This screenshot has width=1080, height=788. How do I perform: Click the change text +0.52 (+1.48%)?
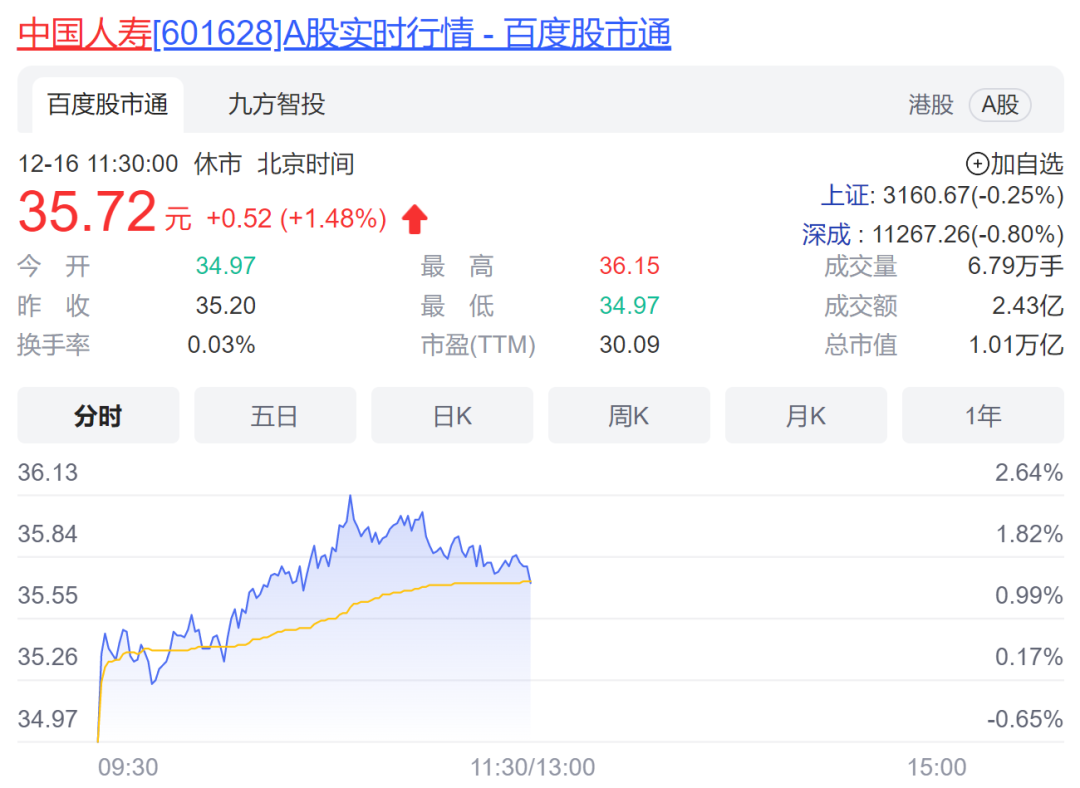pyautogui.click(x=296, y=218)
